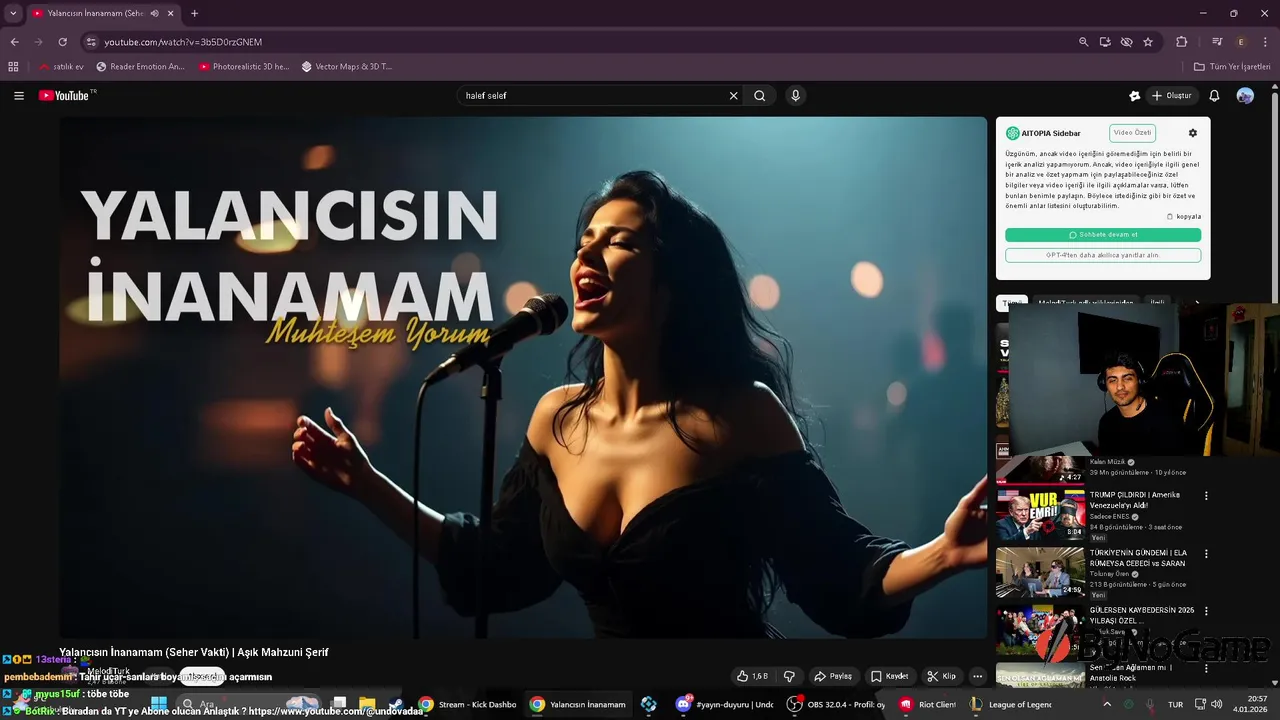Click the eye-slash privacy icon in address bar
Viewport: 1280px width, 720px height.
click(x=1126, y=42)
